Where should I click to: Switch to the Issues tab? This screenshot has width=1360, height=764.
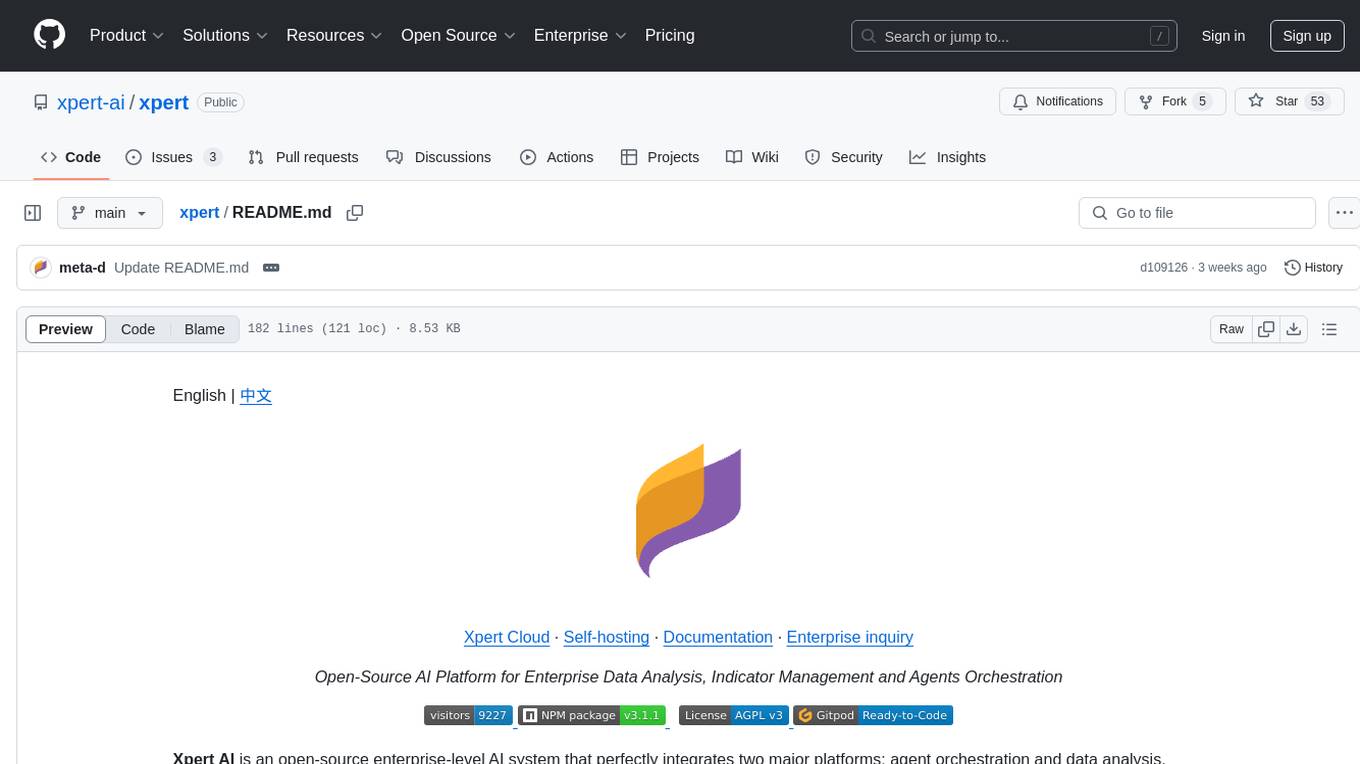[173, 157]
